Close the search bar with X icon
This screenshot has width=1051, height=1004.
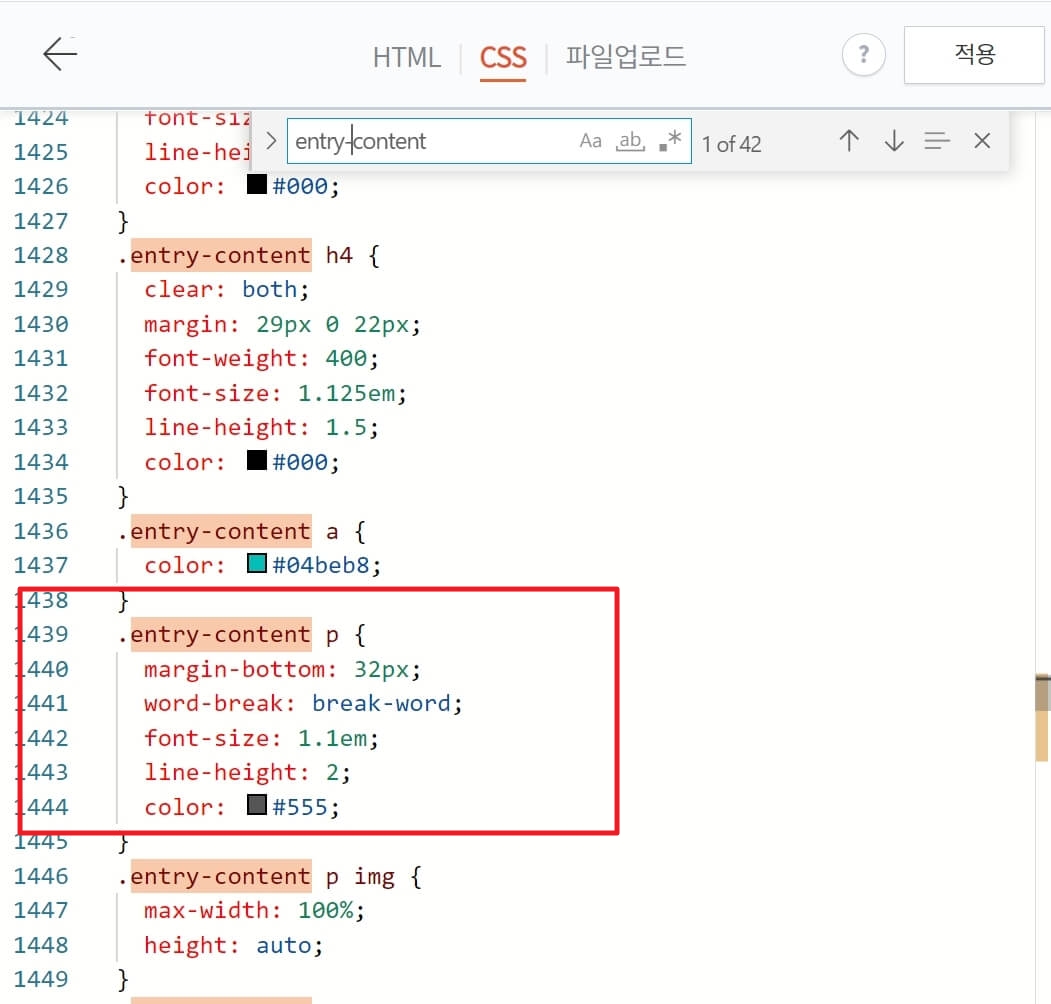click(x=981, y=141)
